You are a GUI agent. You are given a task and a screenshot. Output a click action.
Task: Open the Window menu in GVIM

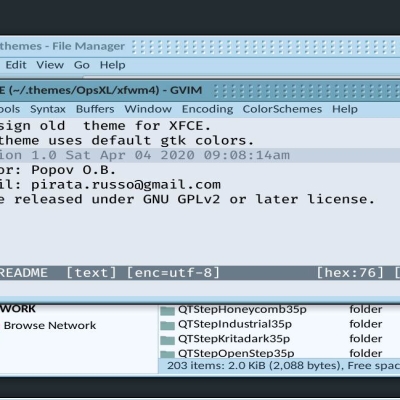point(148,109)
